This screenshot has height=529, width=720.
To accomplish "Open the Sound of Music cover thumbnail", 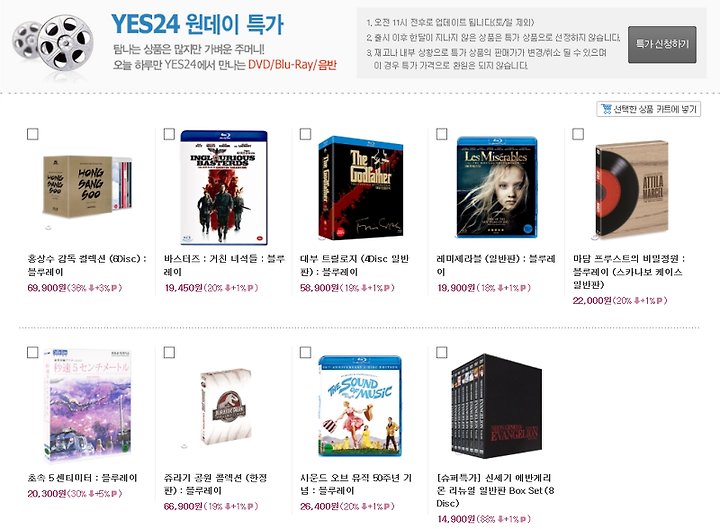I will point(360,406).
